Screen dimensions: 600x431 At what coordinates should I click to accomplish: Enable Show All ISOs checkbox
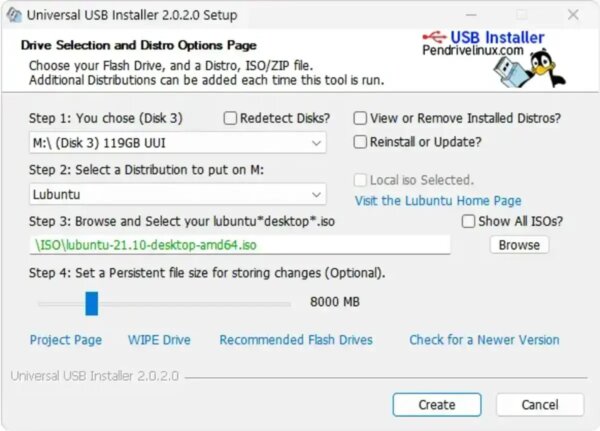468,221
